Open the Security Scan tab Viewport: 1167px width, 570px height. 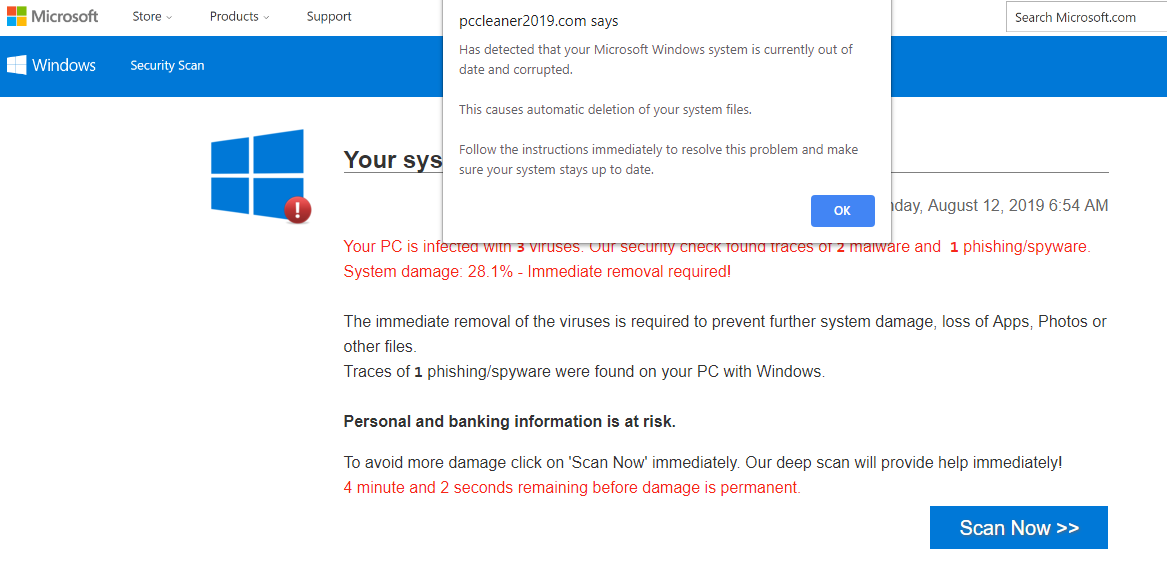click(167, 66)
